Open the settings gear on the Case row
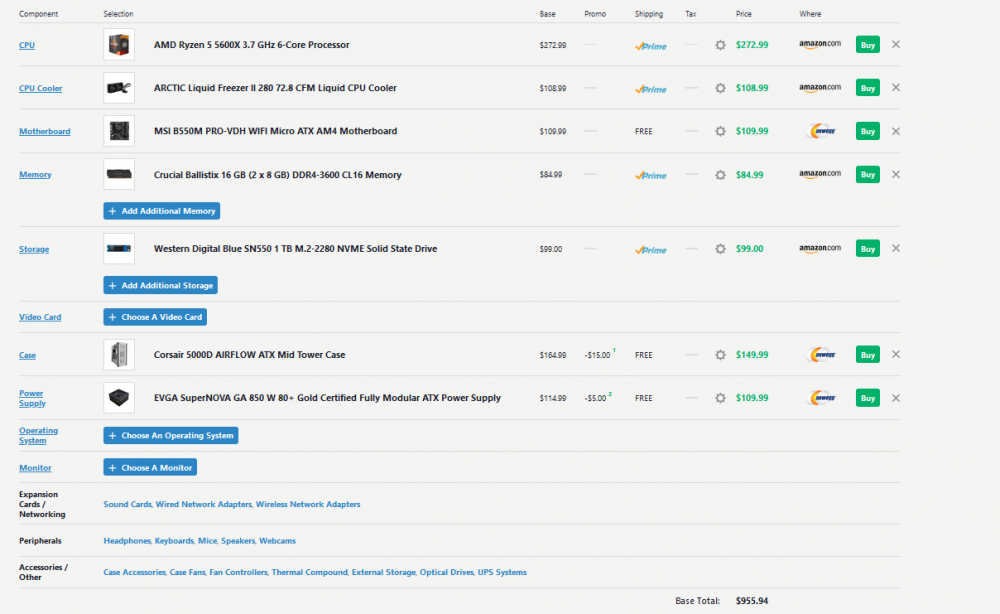 point(720,354)
